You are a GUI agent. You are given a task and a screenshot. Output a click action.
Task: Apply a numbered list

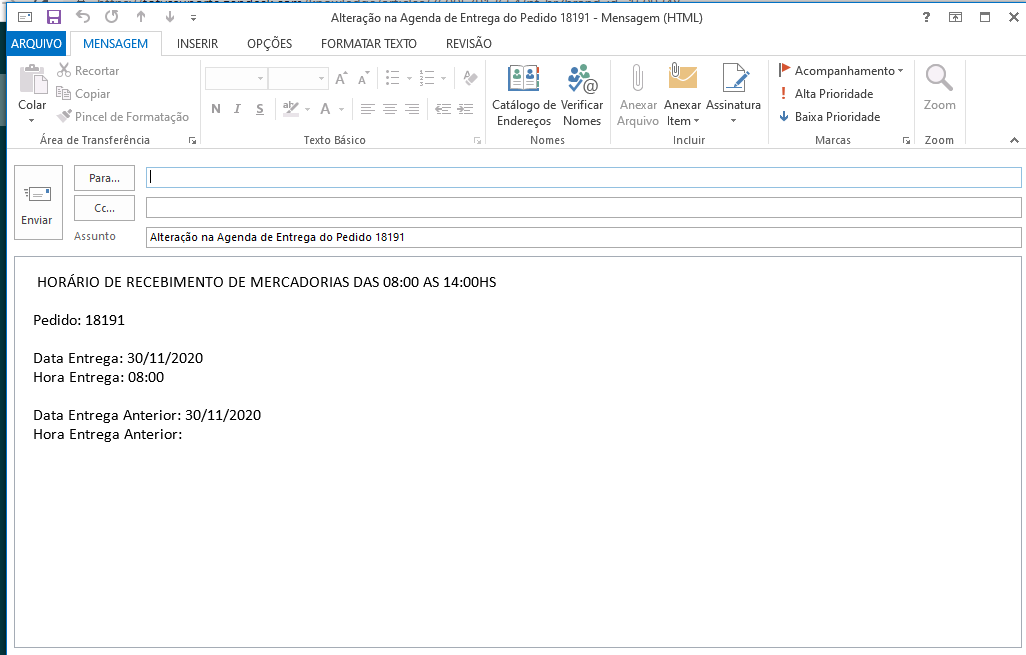click(x=427, y=79)
